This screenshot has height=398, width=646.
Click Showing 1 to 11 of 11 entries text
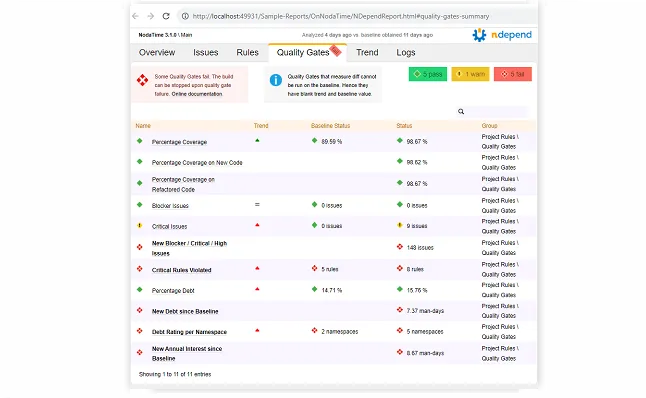click(x=175, y=375)
